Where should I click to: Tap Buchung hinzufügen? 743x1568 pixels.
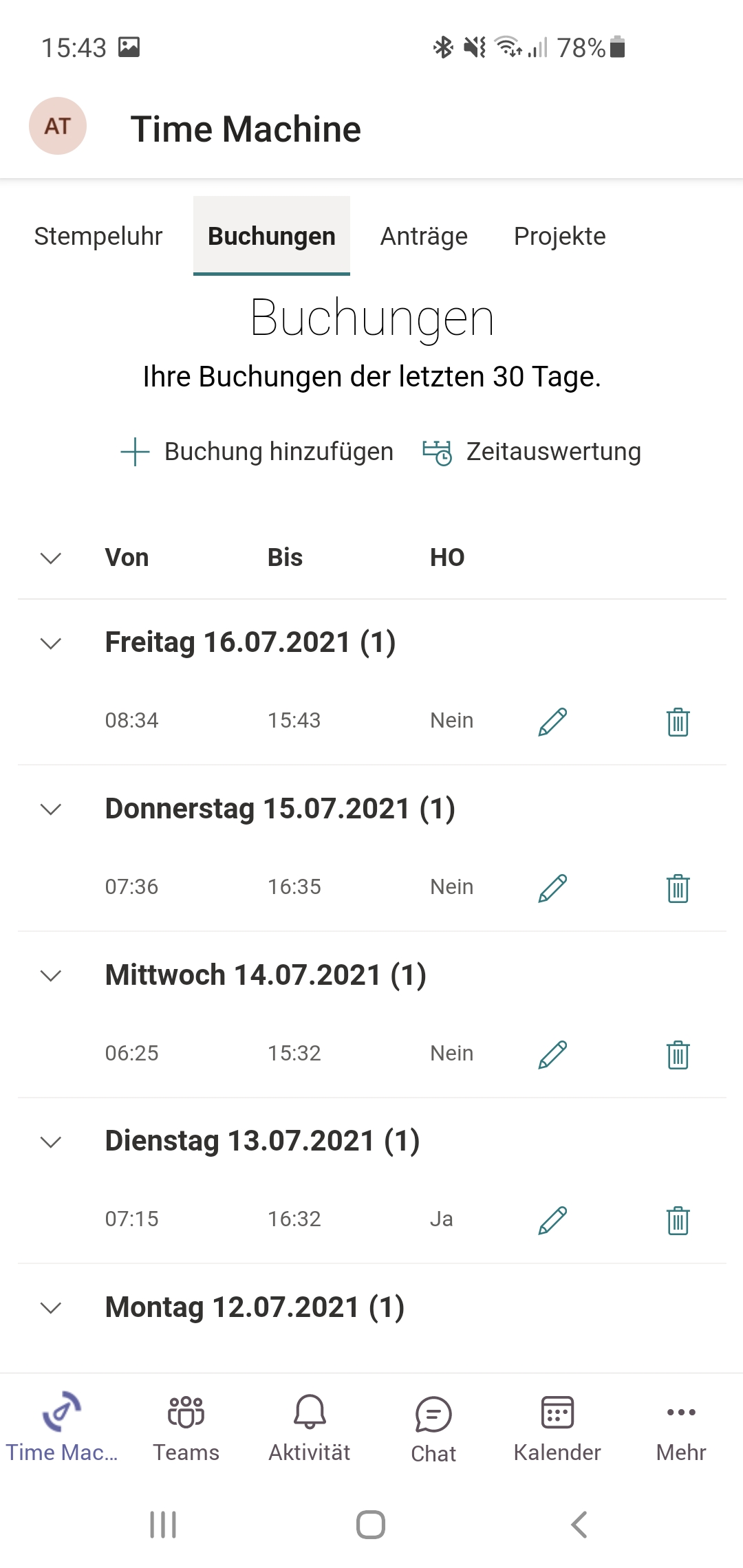pyautogui.click(x=257, y=452)
